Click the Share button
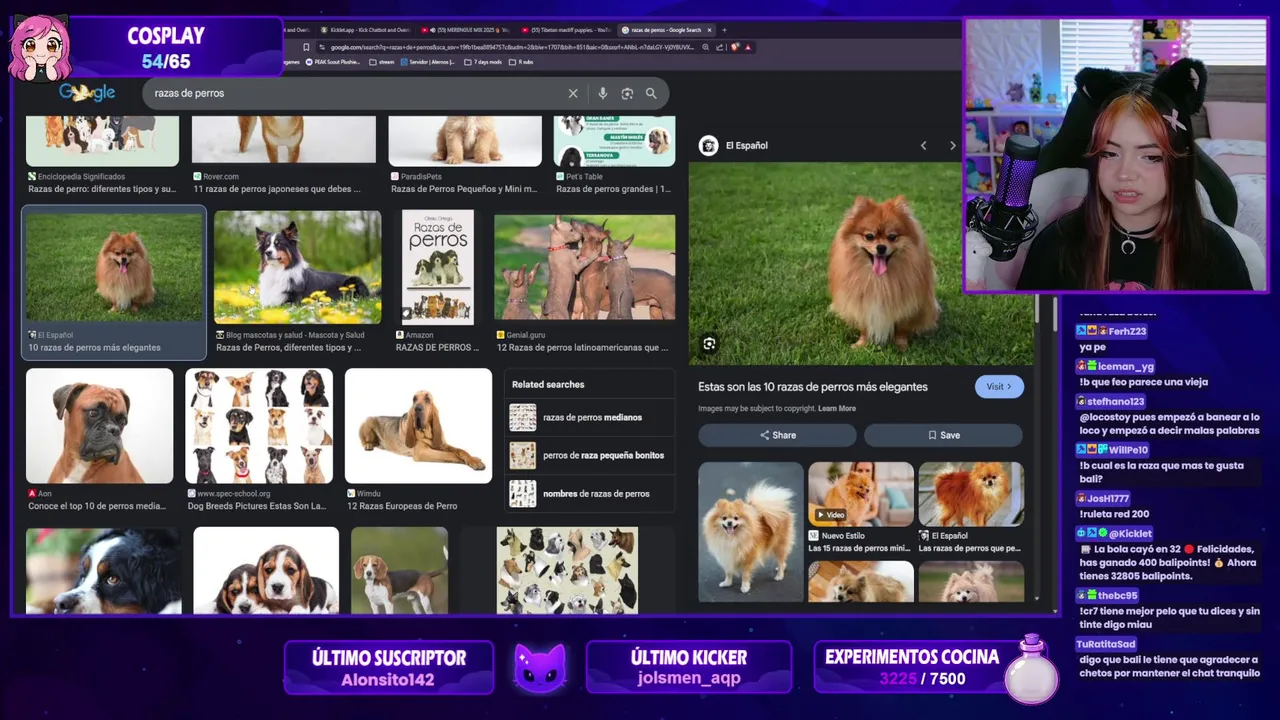The height and width of the screenshot is (720, 1280). 777,435
